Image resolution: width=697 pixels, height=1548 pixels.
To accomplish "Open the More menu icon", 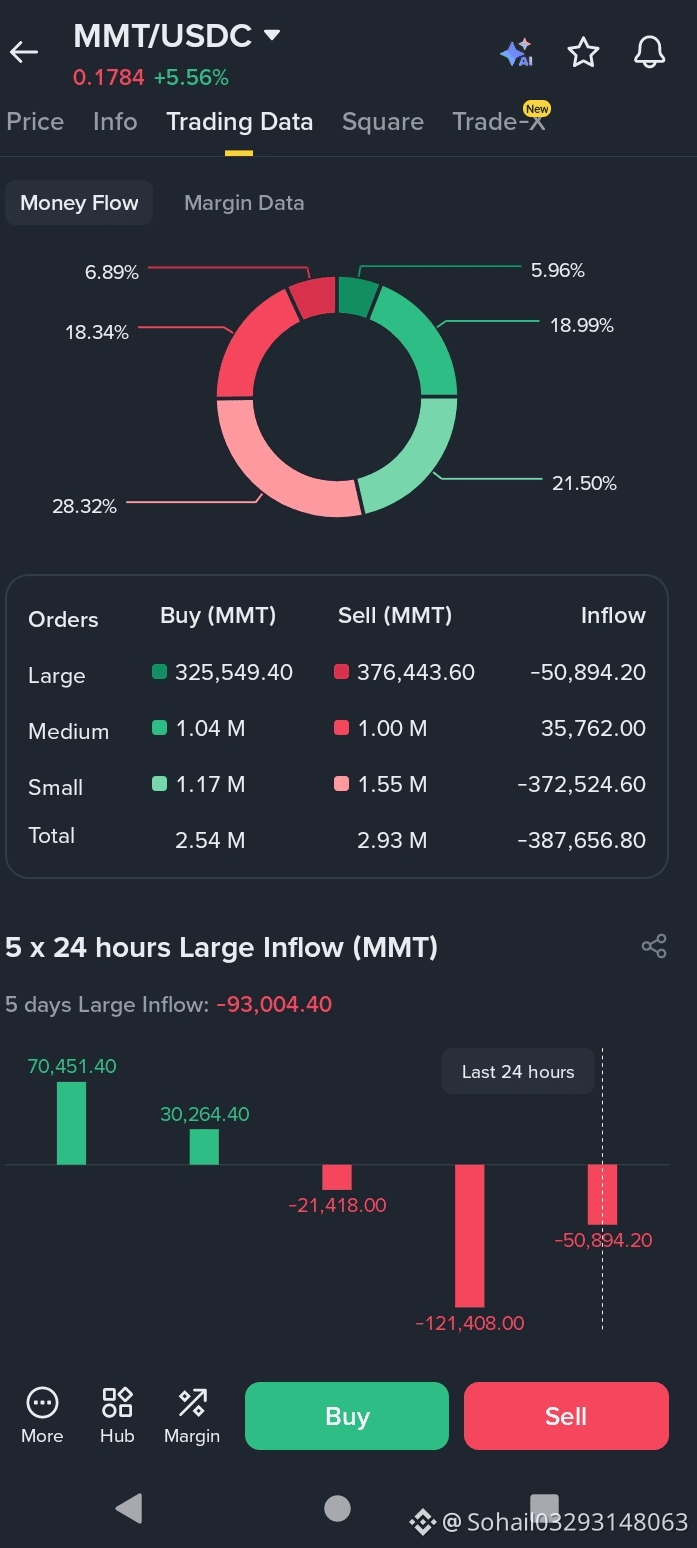I will [42, 1404].
